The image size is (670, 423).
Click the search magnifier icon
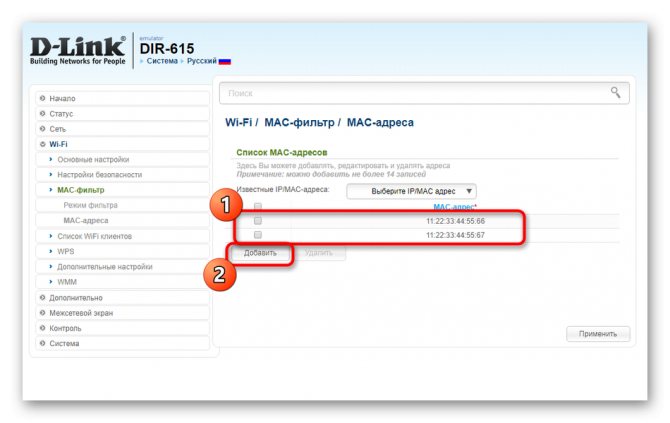(x=615, y=92)
